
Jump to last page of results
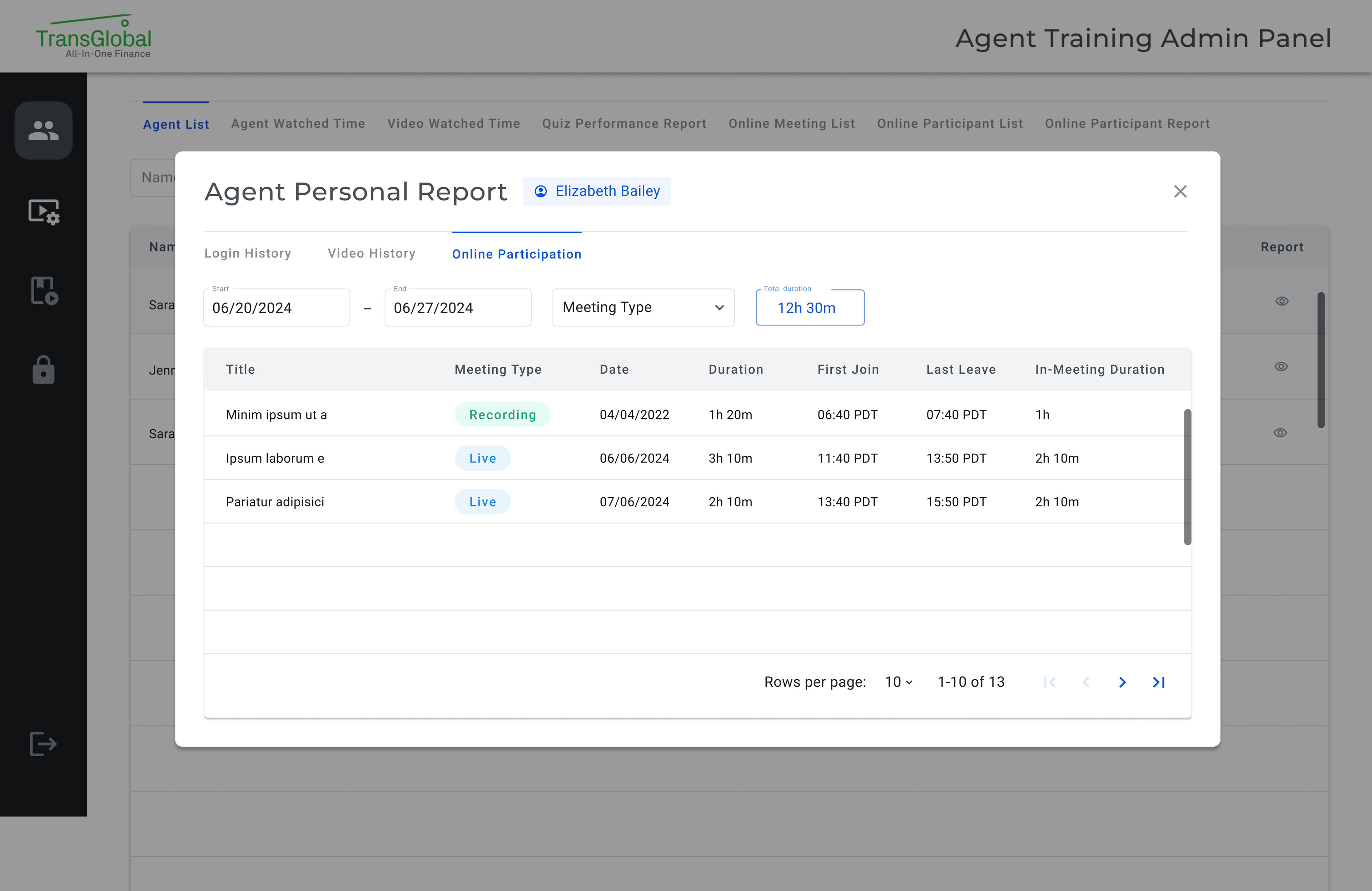pyautogui.click(x=1159, y=682)
